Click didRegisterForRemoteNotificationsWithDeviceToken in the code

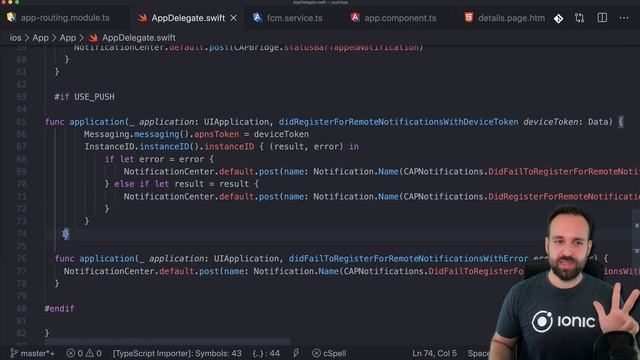pyautogui.click(x=398, y=122)
